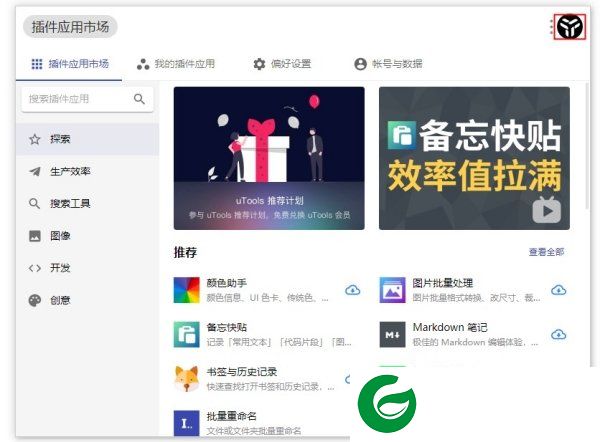This screenshot has width=600, height=442.
Task: Click the 备忘快贴 list icon
Action: [187, 334]
